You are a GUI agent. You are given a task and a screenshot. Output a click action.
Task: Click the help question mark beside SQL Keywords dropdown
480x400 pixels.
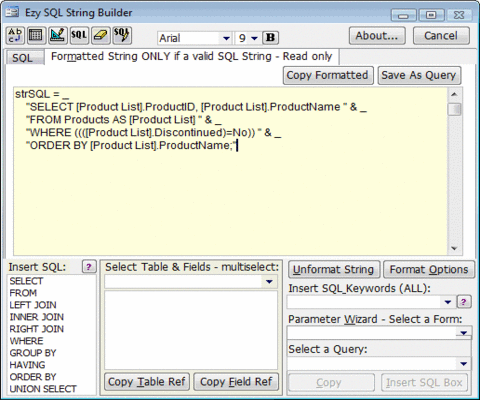click(463, 302)
